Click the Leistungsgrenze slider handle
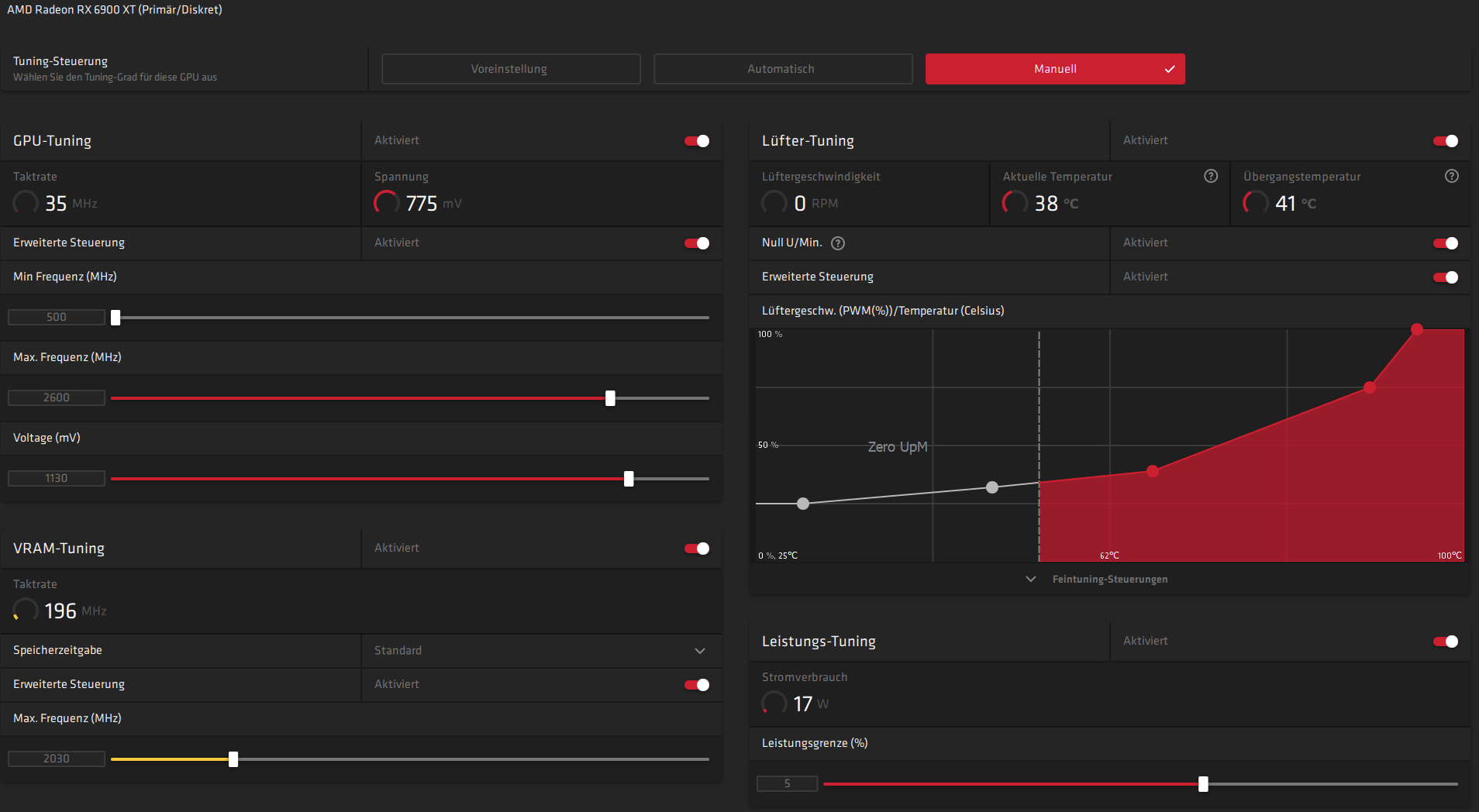1479x812 pixels. coord(1203,784)
